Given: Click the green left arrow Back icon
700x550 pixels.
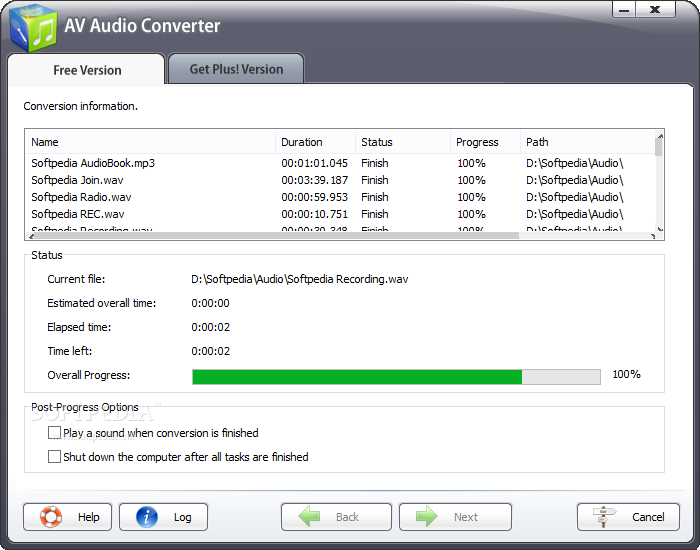Looking at the screenshot, I should coord(309,517).
